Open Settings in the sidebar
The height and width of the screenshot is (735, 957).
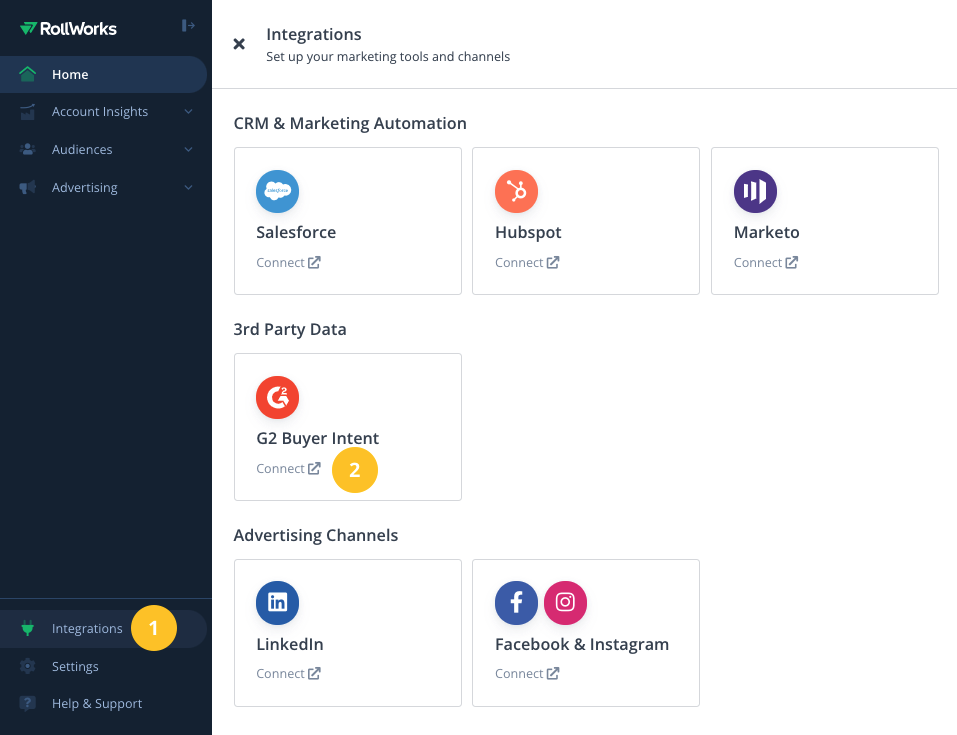103,667
